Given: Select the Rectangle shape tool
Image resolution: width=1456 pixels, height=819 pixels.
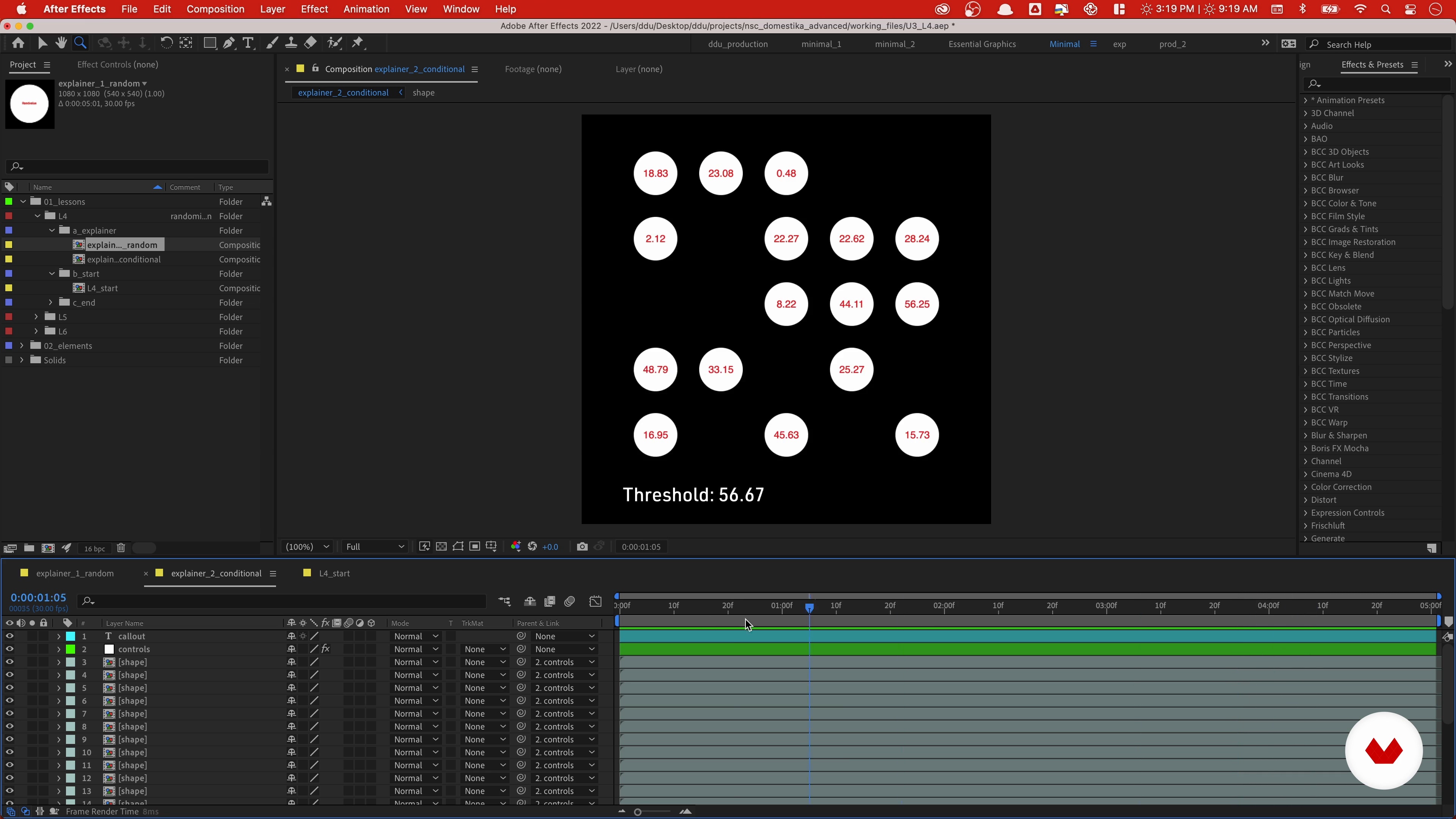Looking at the screenshot, I should [210, 43].
